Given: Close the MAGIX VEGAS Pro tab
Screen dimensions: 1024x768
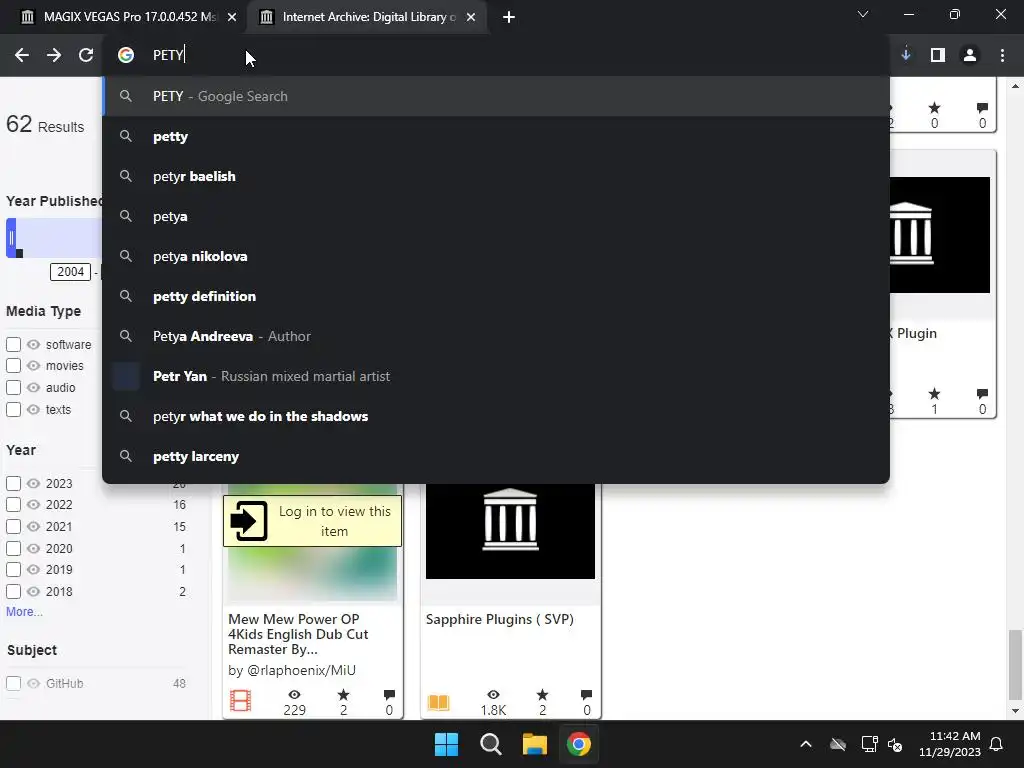Looking at the screenshot, I should [232, 17].
